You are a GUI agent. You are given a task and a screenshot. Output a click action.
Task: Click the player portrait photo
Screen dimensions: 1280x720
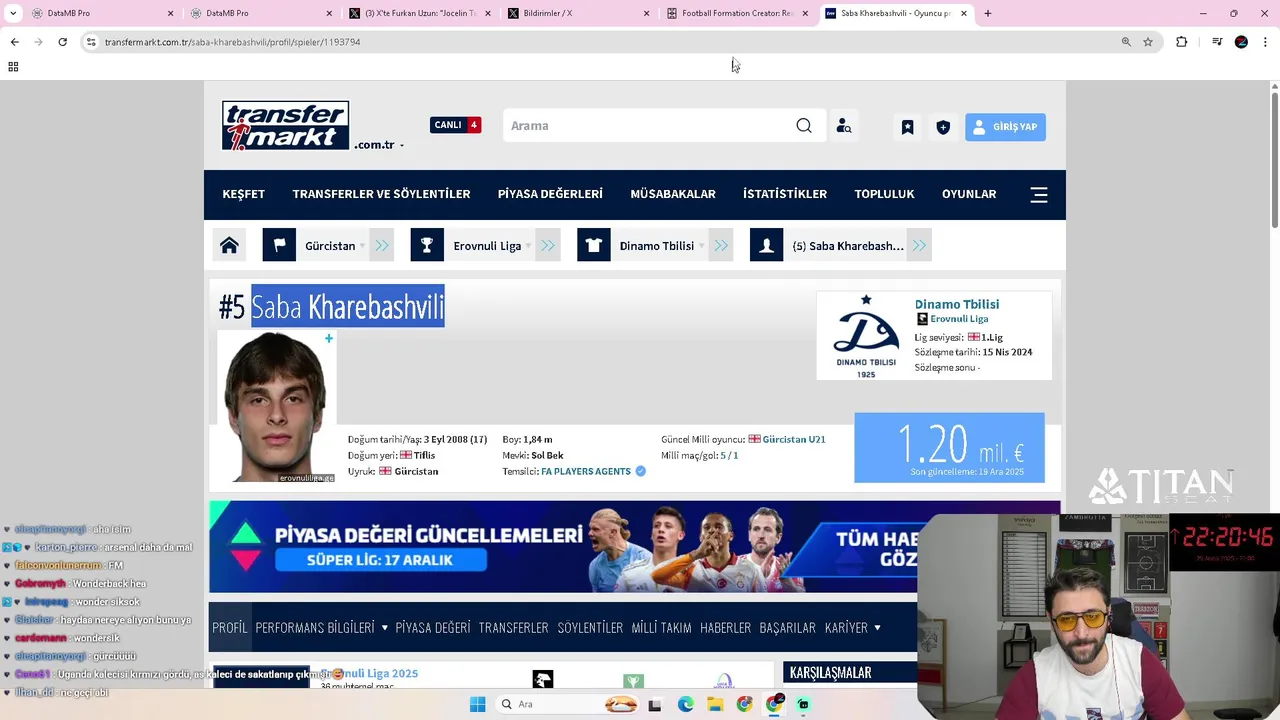(x=277, y=407)
